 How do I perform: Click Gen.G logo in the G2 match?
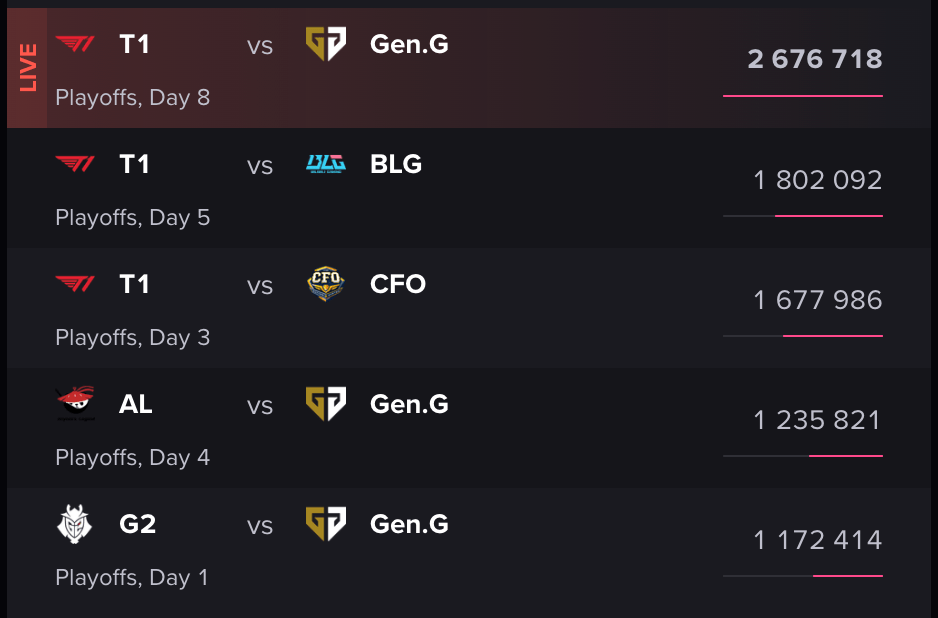tap(326, 524)
